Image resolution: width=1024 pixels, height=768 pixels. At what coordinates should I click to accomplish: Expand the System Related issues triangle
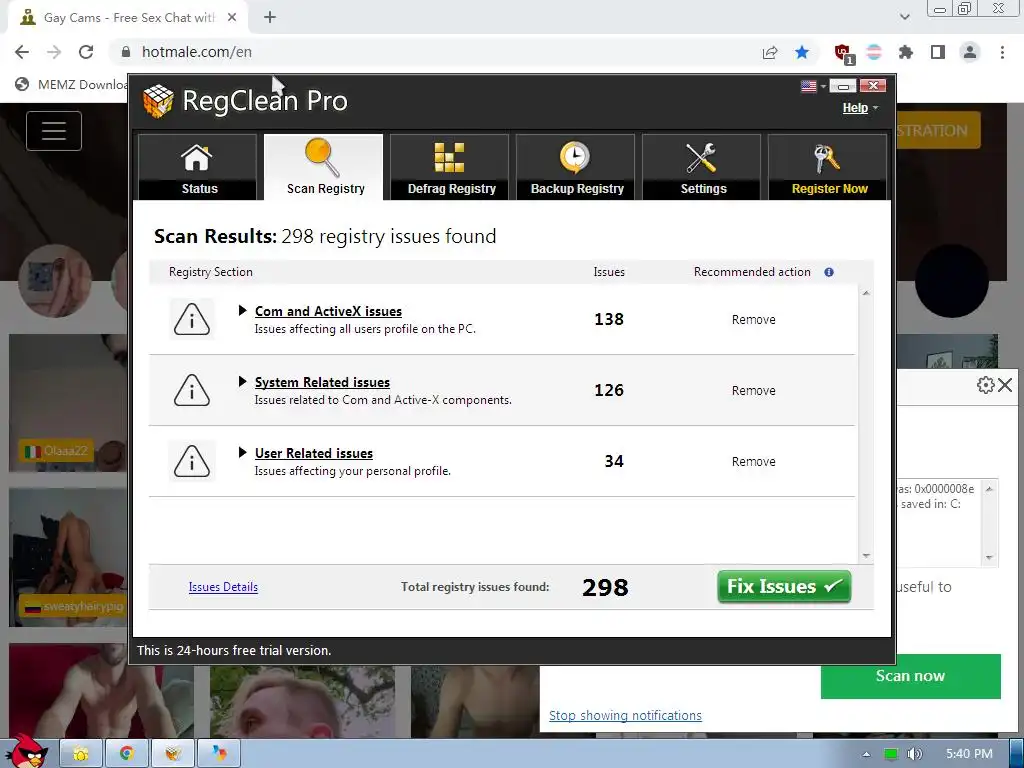tap(242, 381)
